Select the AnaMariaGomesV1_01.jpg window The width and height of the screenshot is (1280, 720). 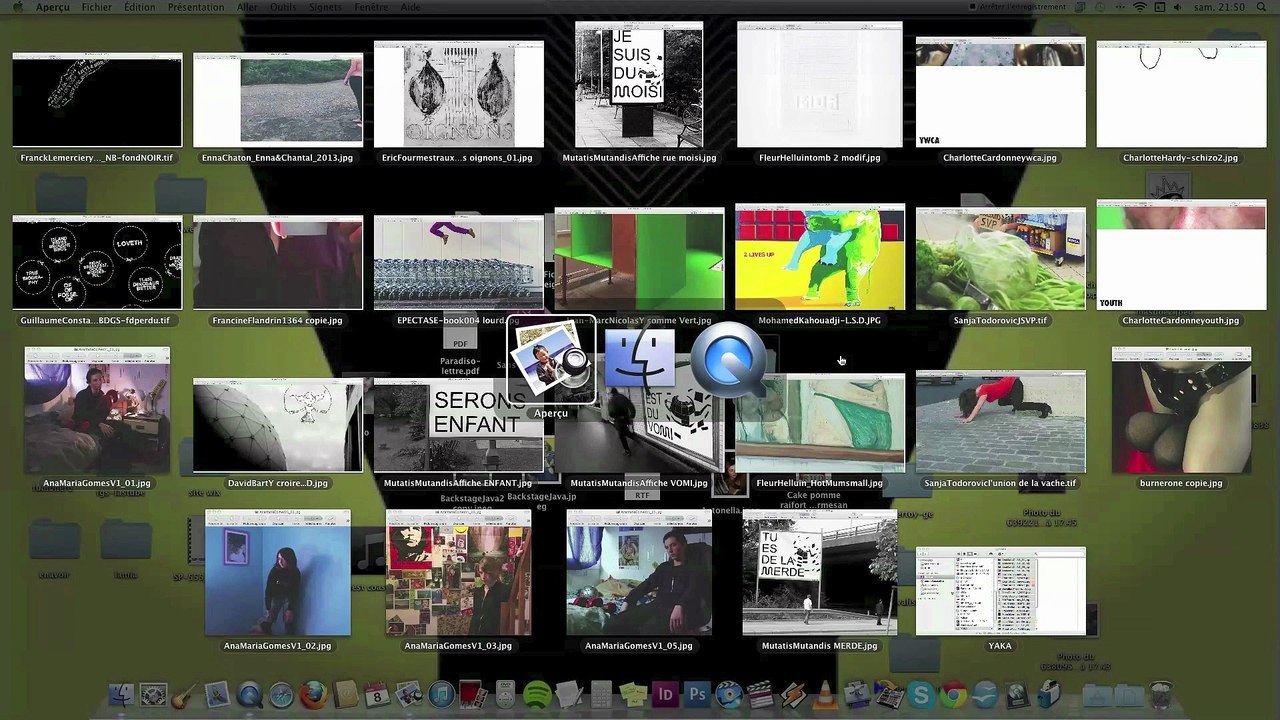pos(97,410)
